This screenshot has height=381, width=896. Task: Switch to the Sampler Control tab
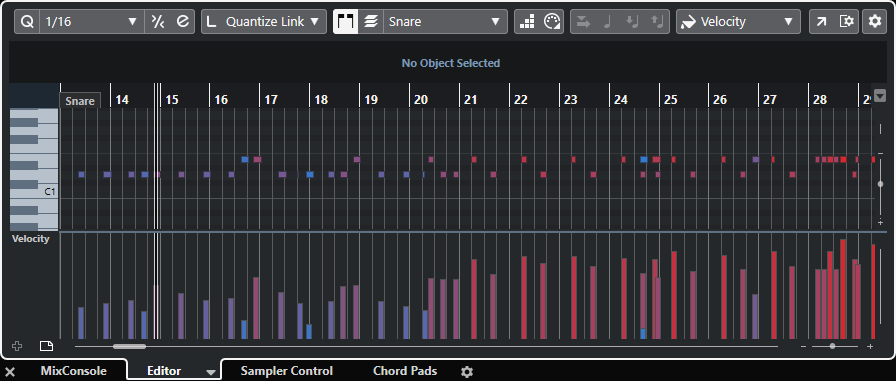tap(287, 371)
